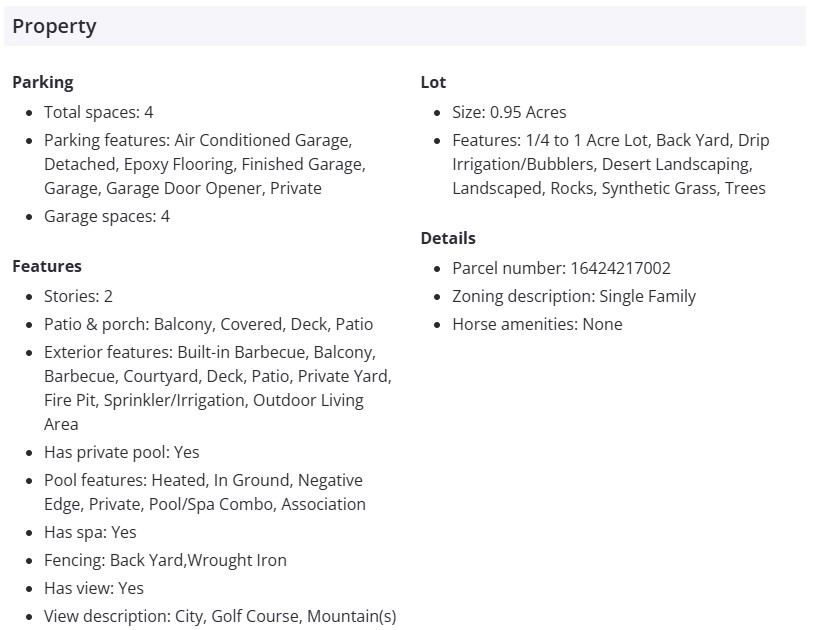This screenshot has height=630, width=823.
Task: Click the Pool features entry
Action: coord(204,492)
